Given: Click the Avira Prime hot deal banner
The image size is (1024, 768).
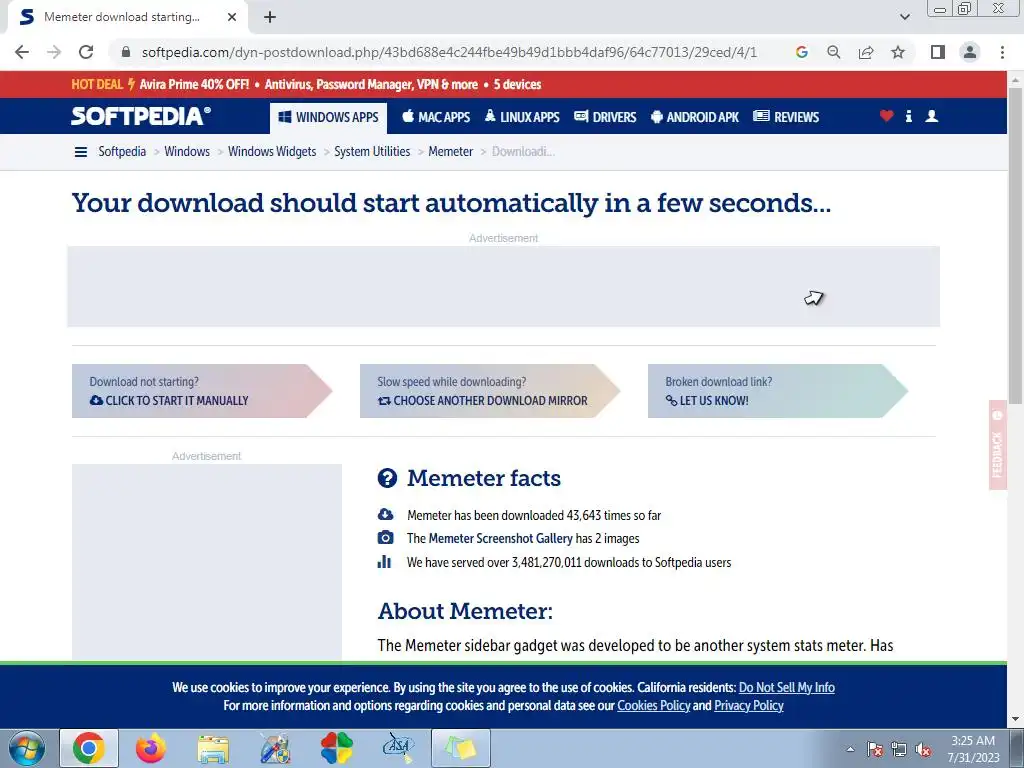Looking at the screenshot, I should [306, 84].
